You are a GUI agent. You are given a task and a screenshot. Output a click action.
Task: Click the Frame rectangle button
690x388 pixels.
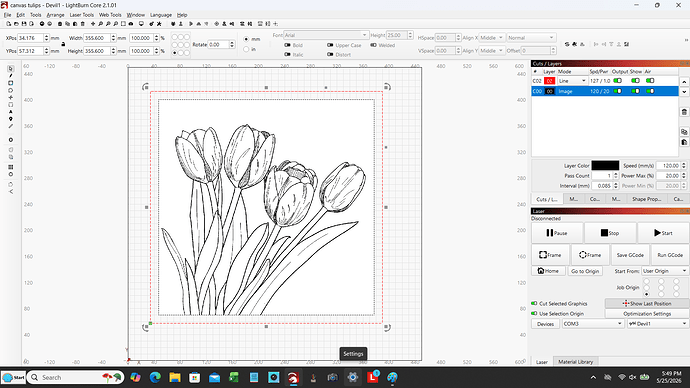point(550,255)
